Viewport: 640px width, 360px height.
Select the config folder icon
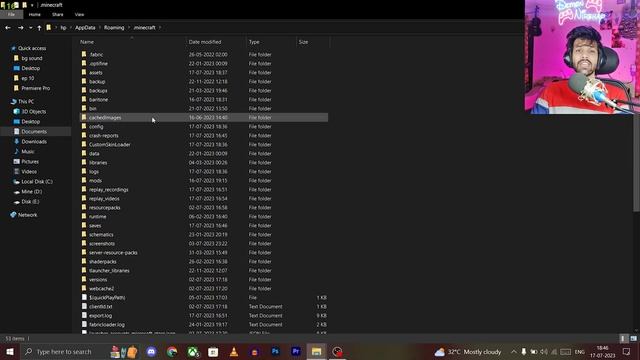click(x=84, y=126)
